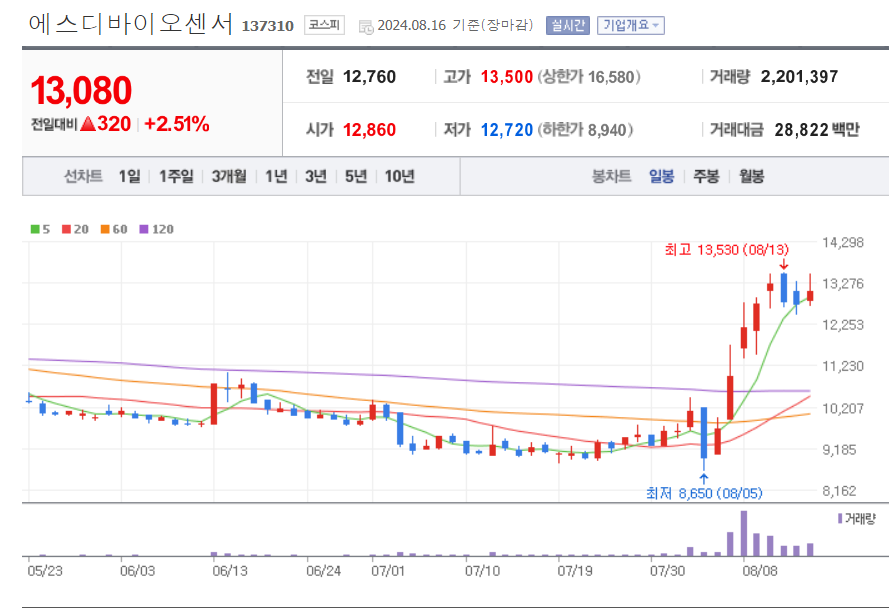Toggle the 일봉 daily candle mode

click(x=663, y=175)
